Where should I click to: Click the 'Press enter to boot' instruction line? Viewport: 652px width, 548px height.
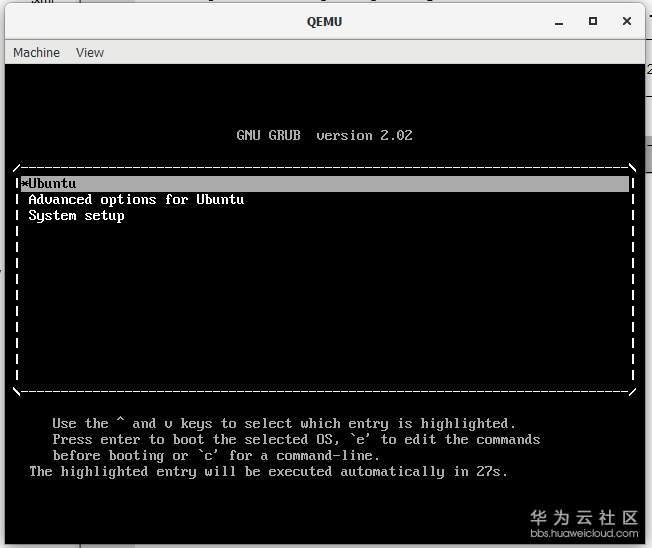296,440
